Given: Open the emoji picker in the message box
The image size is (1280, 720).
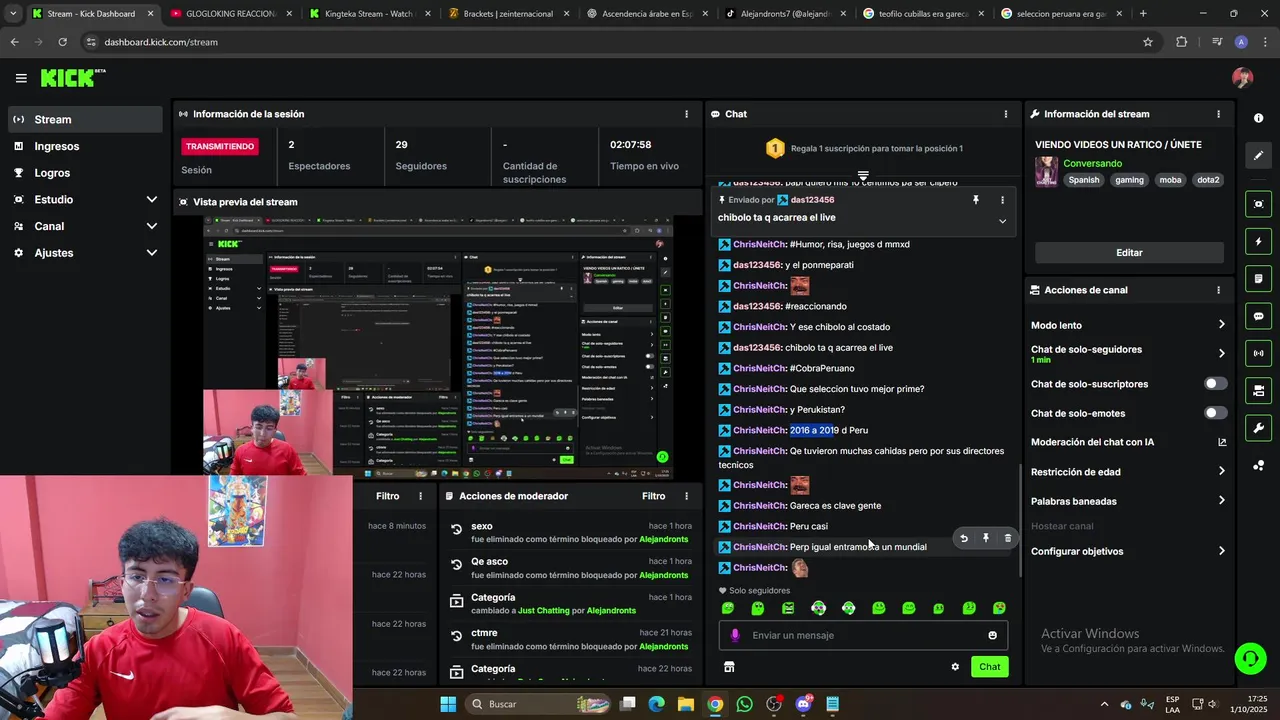Looking at the screenshot, I should [992, 635].
